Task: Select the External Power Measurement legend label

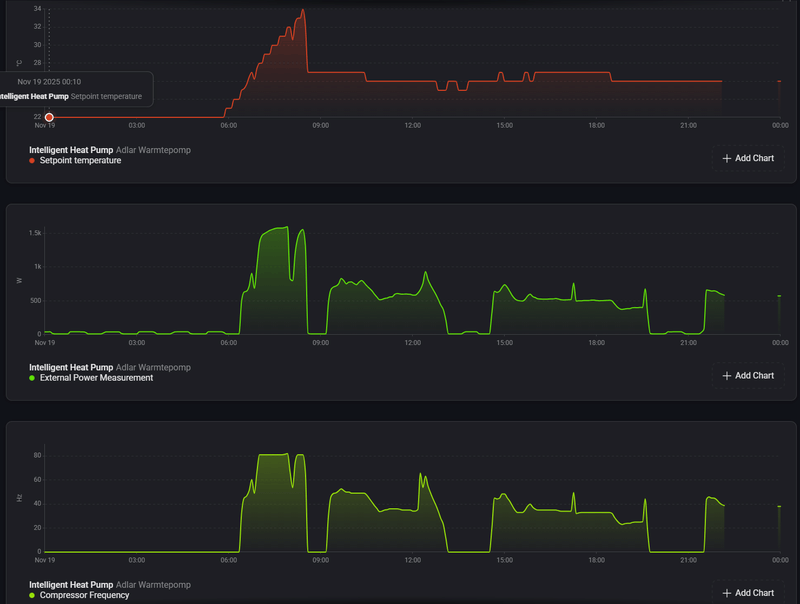Action: (96, 378)
